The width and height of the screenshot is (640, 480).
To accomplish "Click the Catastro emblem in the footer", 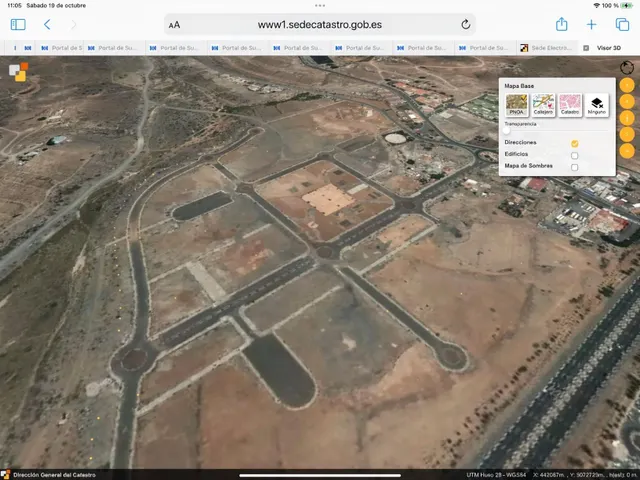I will click(x=5, y=475).
